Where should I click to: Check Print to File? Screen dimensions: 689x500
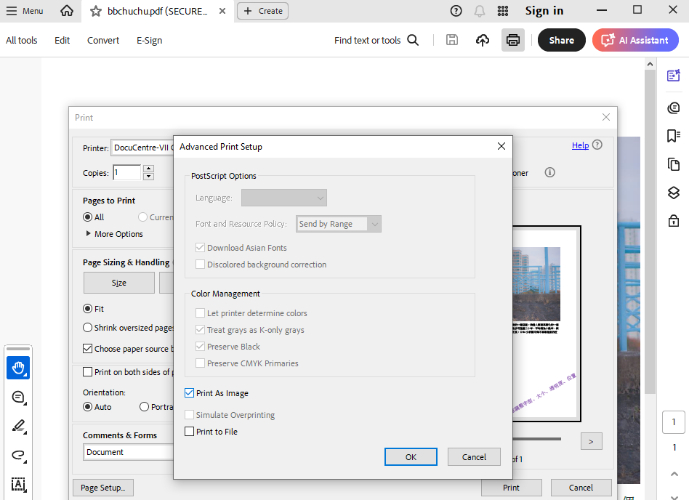coord(189,431)
